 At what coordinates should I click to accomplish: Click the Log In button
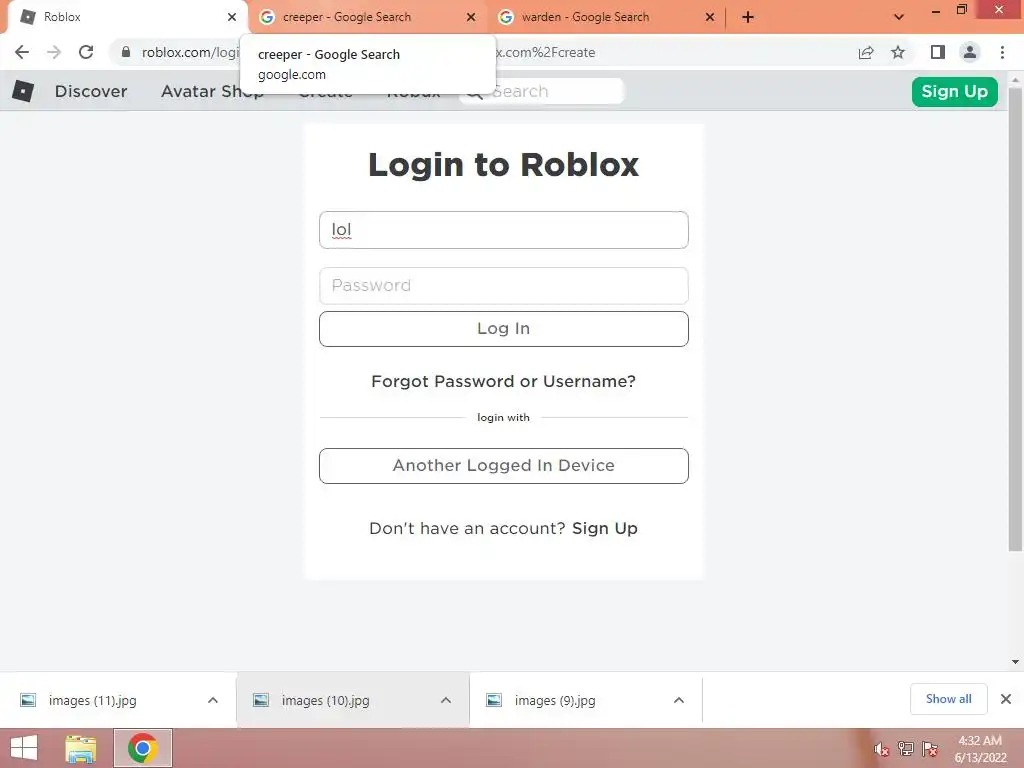(x=504, y=328)
